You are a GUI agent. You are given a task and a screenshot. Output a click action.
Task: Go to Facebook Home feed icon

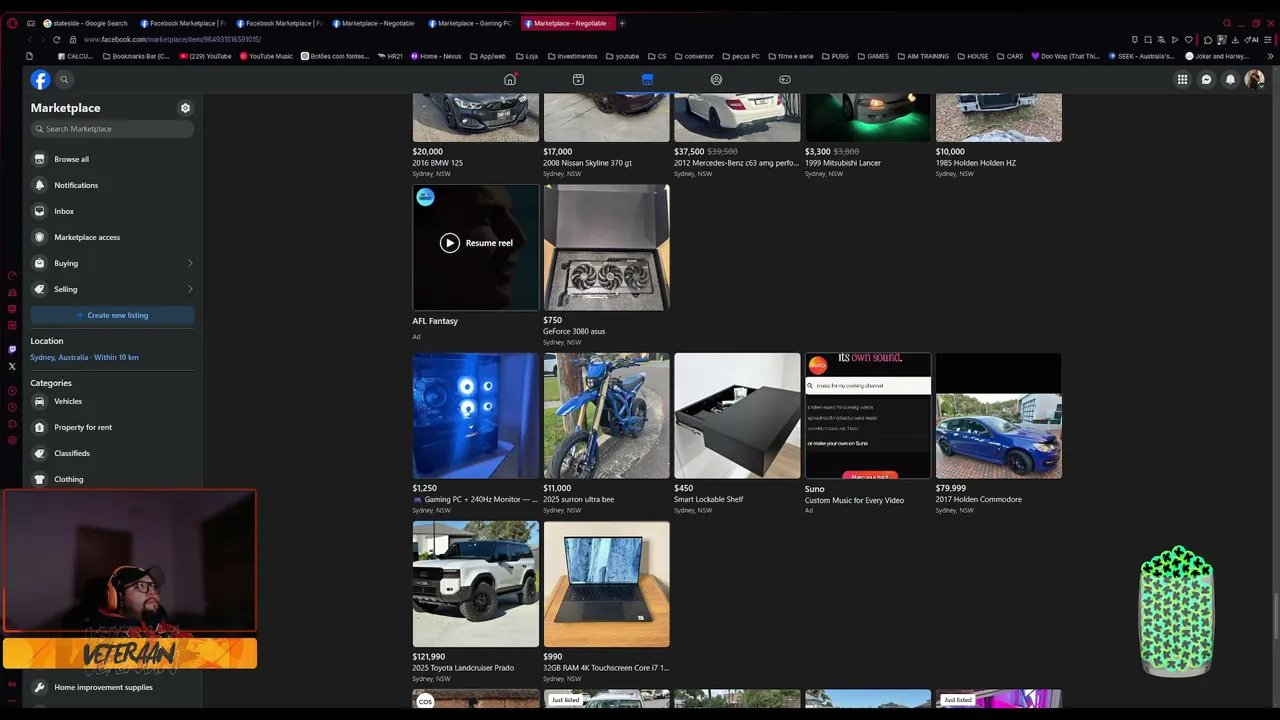510,80
